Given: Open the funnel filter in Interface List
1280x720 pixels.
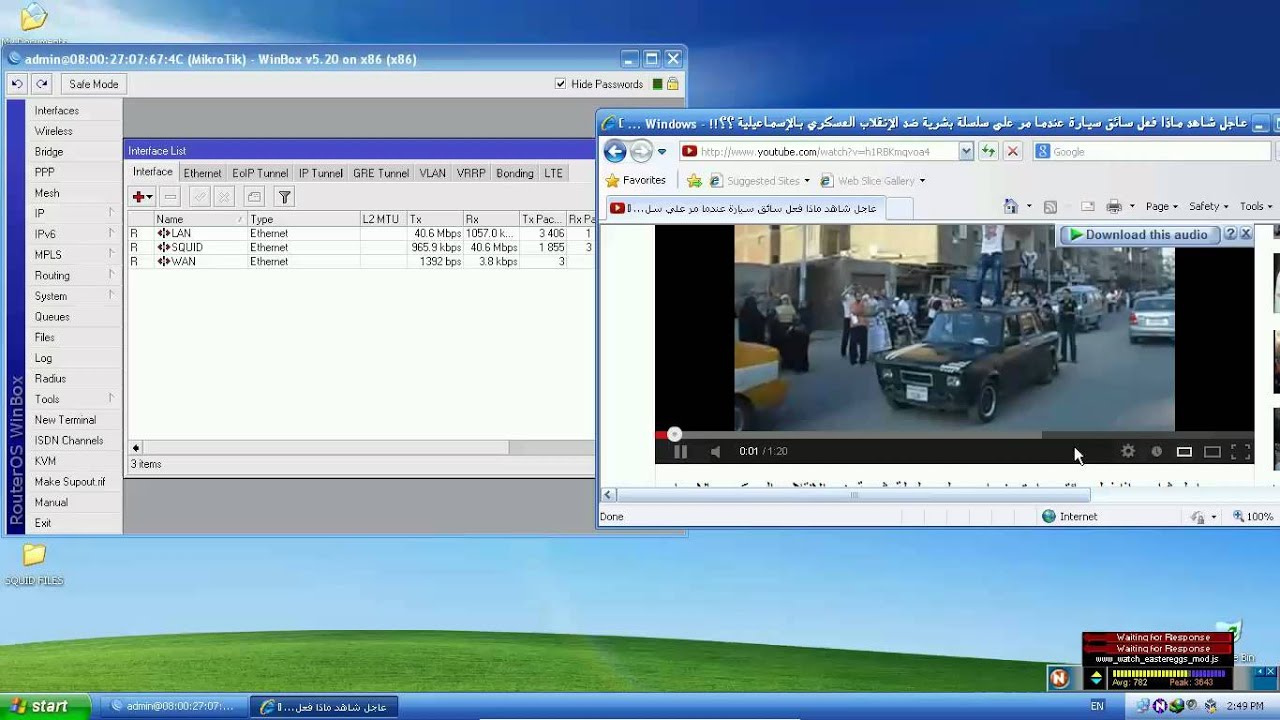Looking at the screenshot, I should (284, 197).
